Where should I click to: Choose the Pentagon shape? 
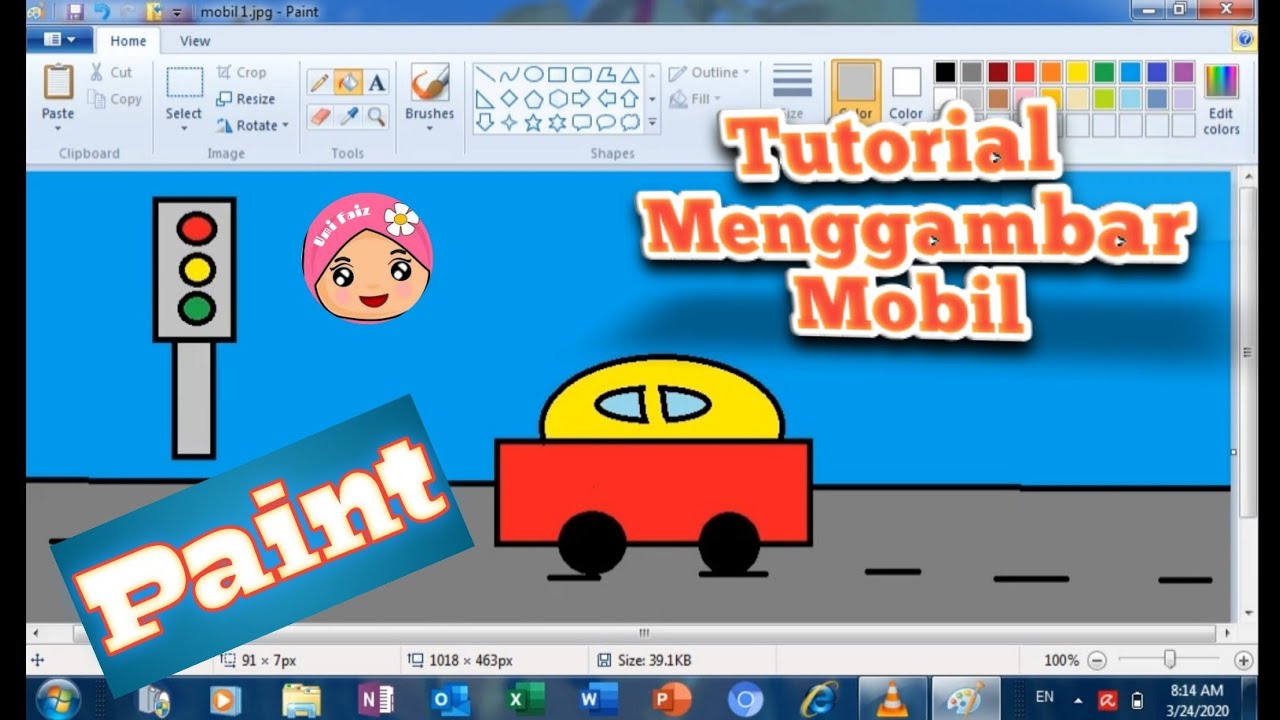(534, 99)
